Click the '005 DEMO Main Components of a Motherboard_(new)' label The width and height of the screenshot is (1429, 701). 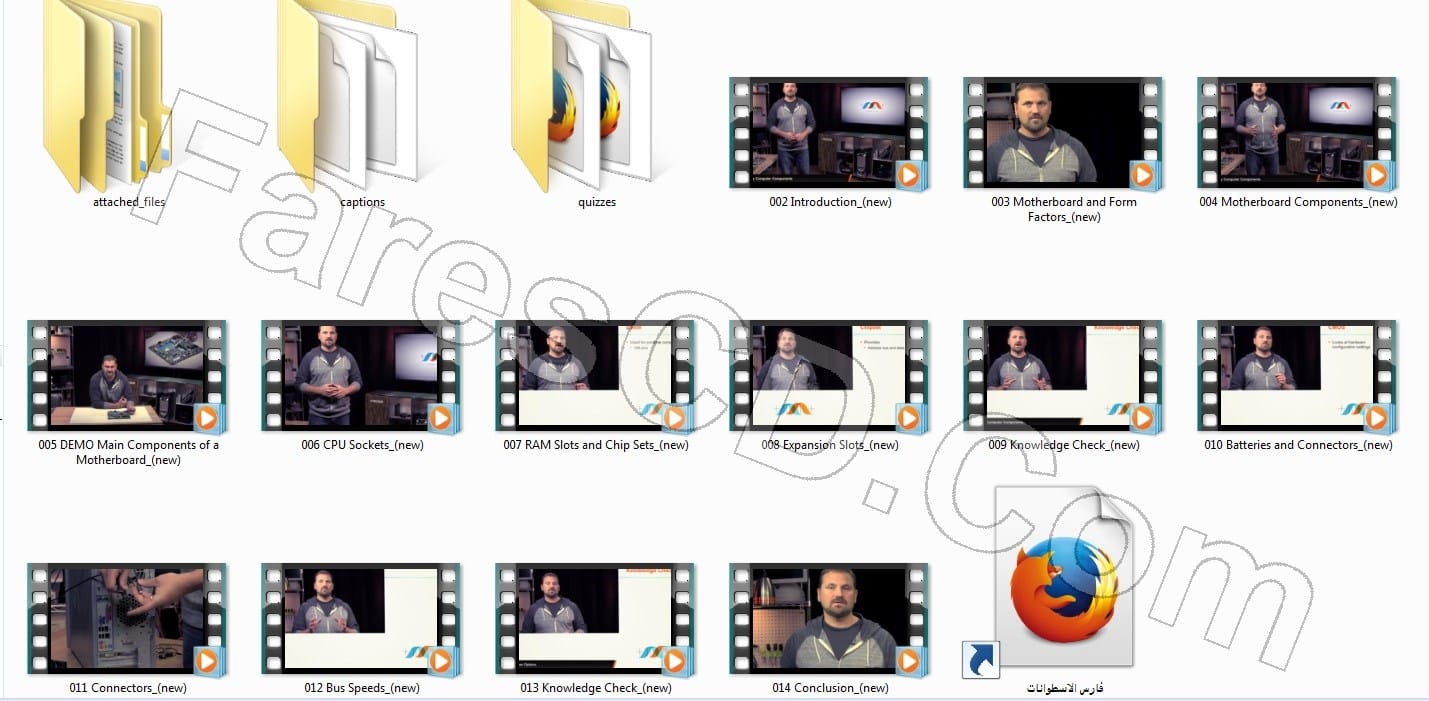click(x=128, y=452)
